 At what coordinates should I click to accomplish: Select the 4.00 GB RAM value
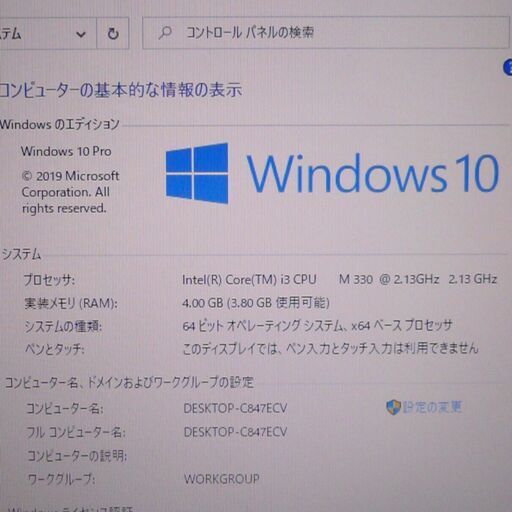pyautogui.click(x=256, y=303)
